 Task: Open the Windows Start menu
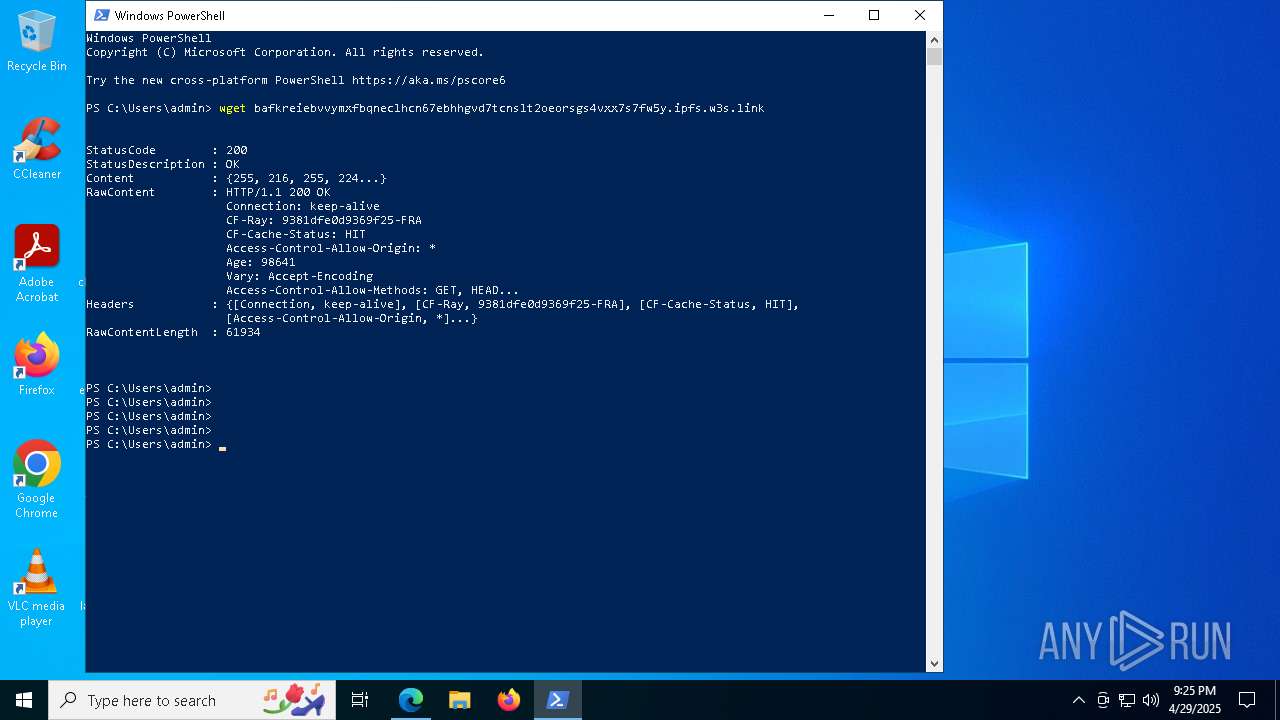24,700
